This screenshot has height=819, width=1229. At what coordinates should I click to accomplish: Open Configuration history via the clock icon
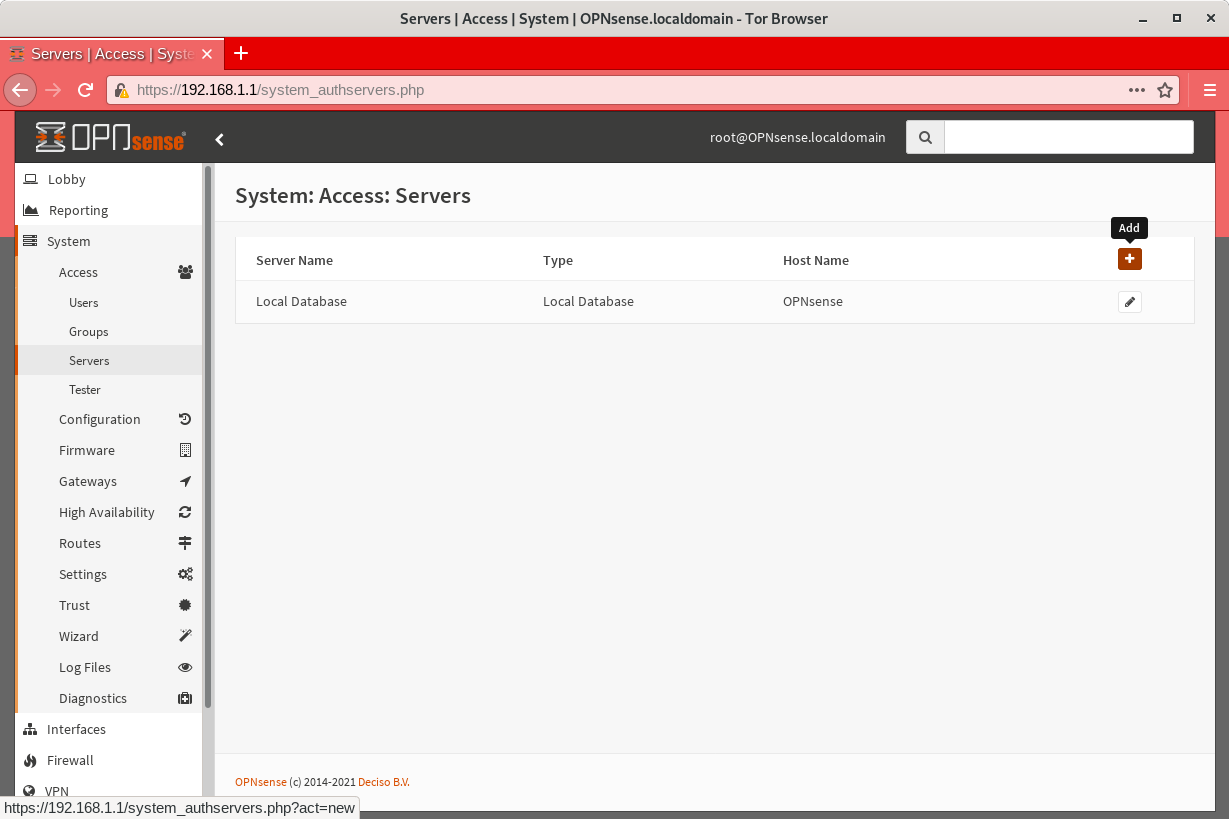click(185, 419)
